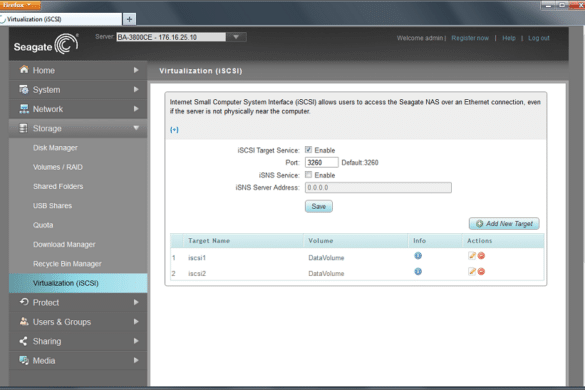Open info icon for iscsi2 target

coord(418,271)
